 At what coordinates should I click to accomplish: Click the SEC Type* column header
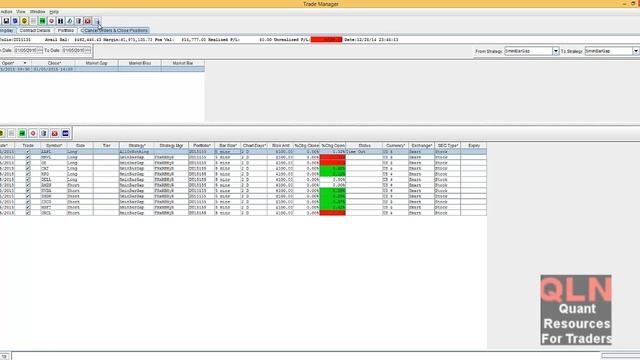pyautogui.click(x=447, y=146)
